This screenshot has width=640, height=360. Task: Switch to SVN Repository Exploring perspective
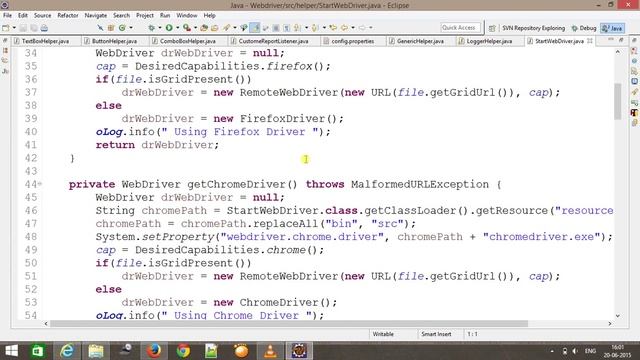tap(533, 28)
